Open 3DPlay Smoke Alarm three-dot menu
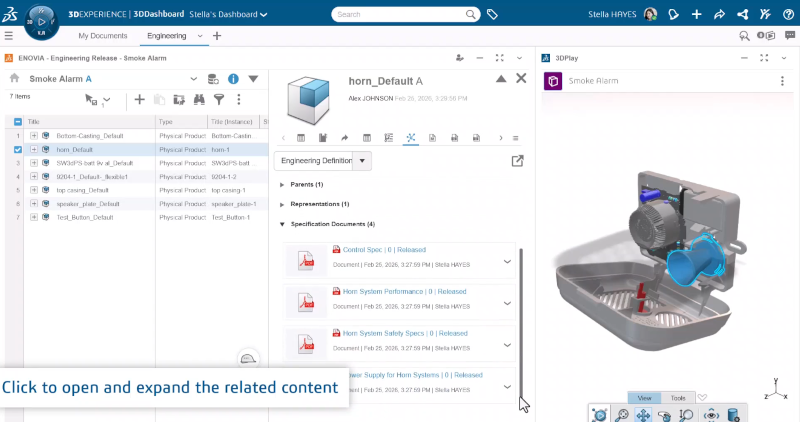 [x=782, y=81]
